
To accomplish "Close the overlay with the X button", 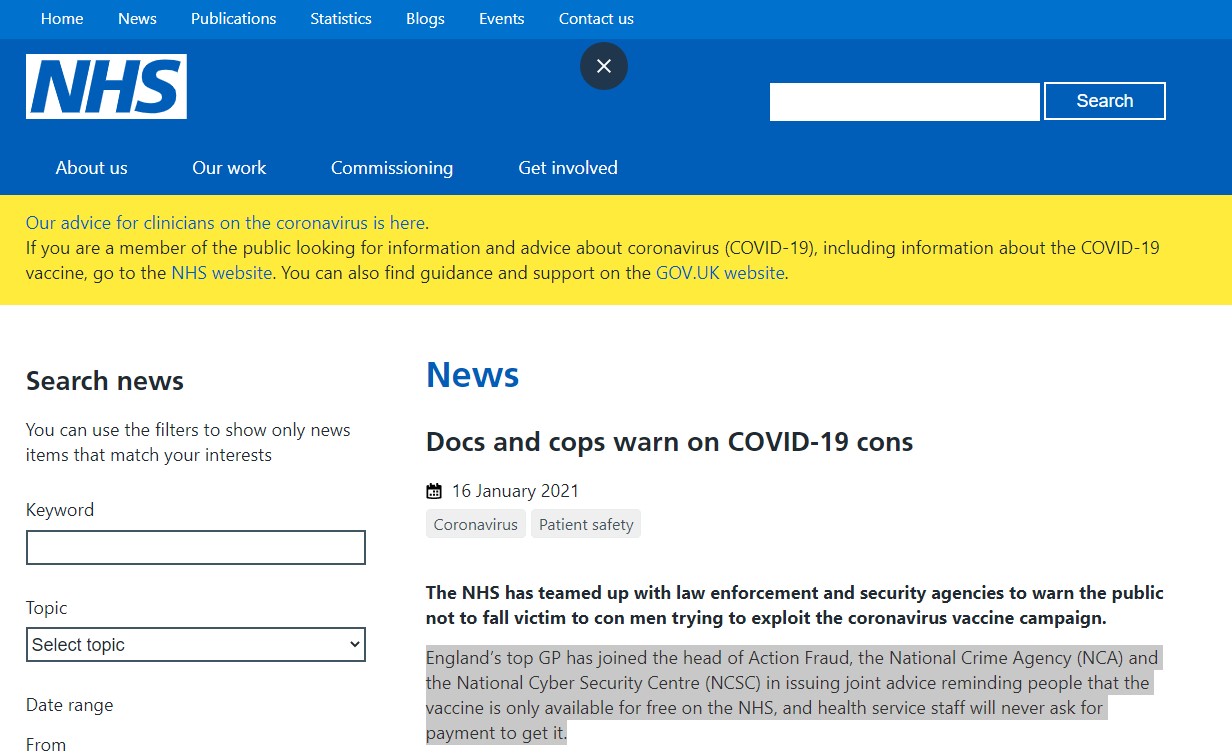I will [x=604, y=66].
